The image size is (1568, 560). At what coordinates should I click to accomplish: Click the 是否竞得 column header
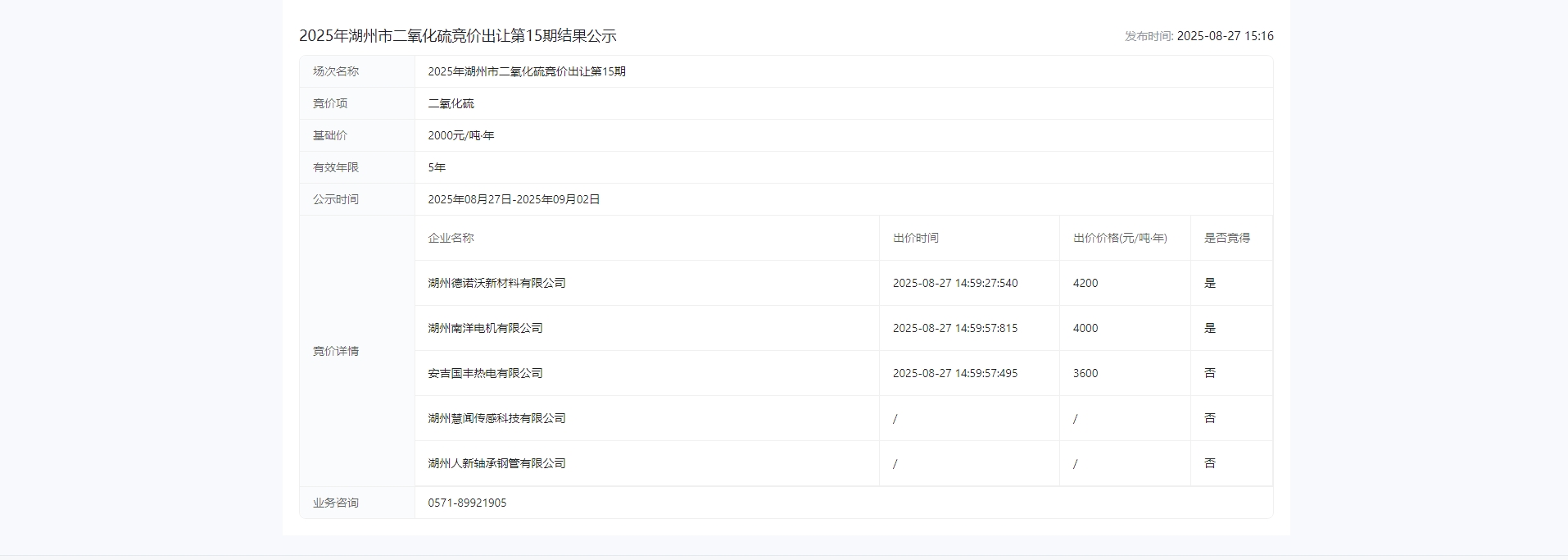(1226, 238)
